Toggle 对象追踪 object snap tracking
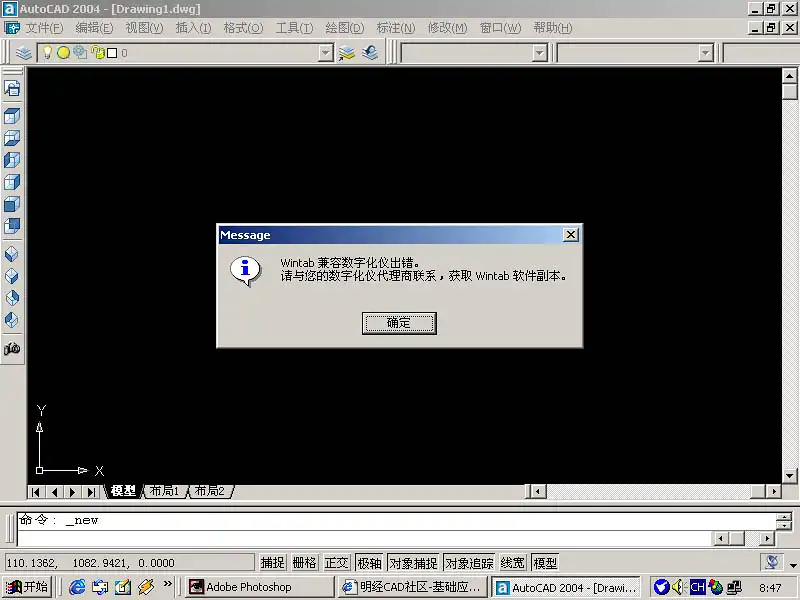This screenshot has height=600, width=800. pyautogui.click(x=469, y=563)
